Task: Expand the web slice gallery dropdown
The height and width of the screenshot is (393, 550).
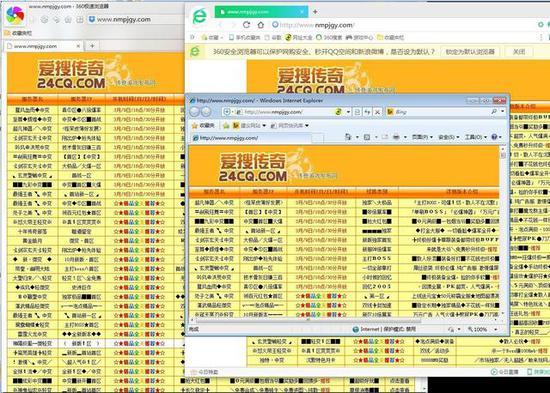Action: 307,126
